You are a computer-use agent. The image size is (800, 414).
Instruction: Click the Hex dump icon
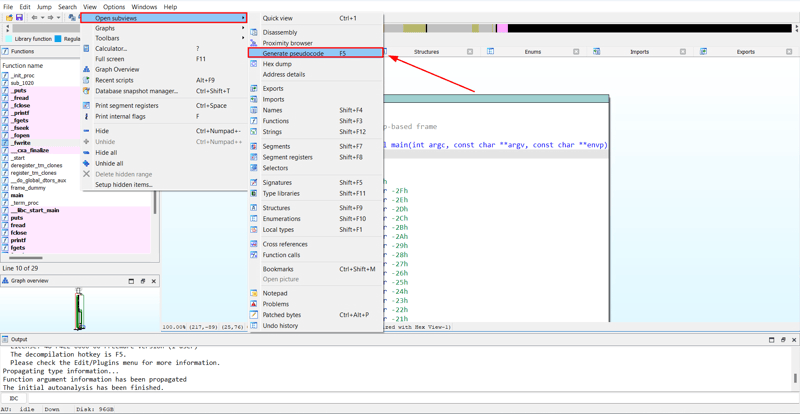pos(254,64)
